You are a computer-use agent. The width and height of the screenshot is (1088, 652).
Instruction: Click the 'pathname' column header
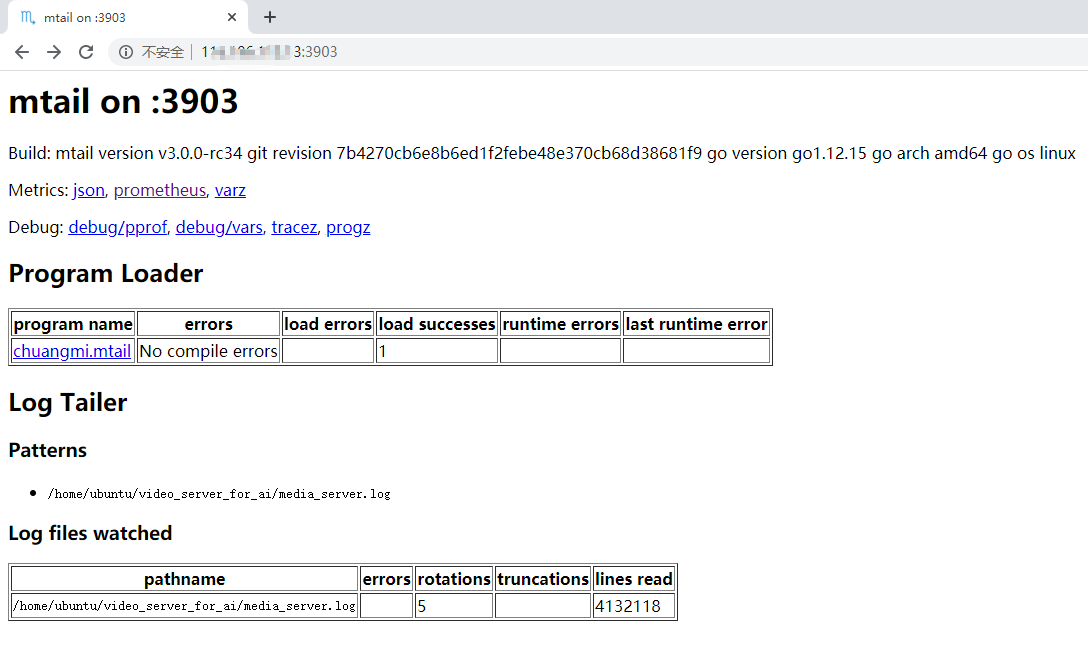click(x=185, y=579)
